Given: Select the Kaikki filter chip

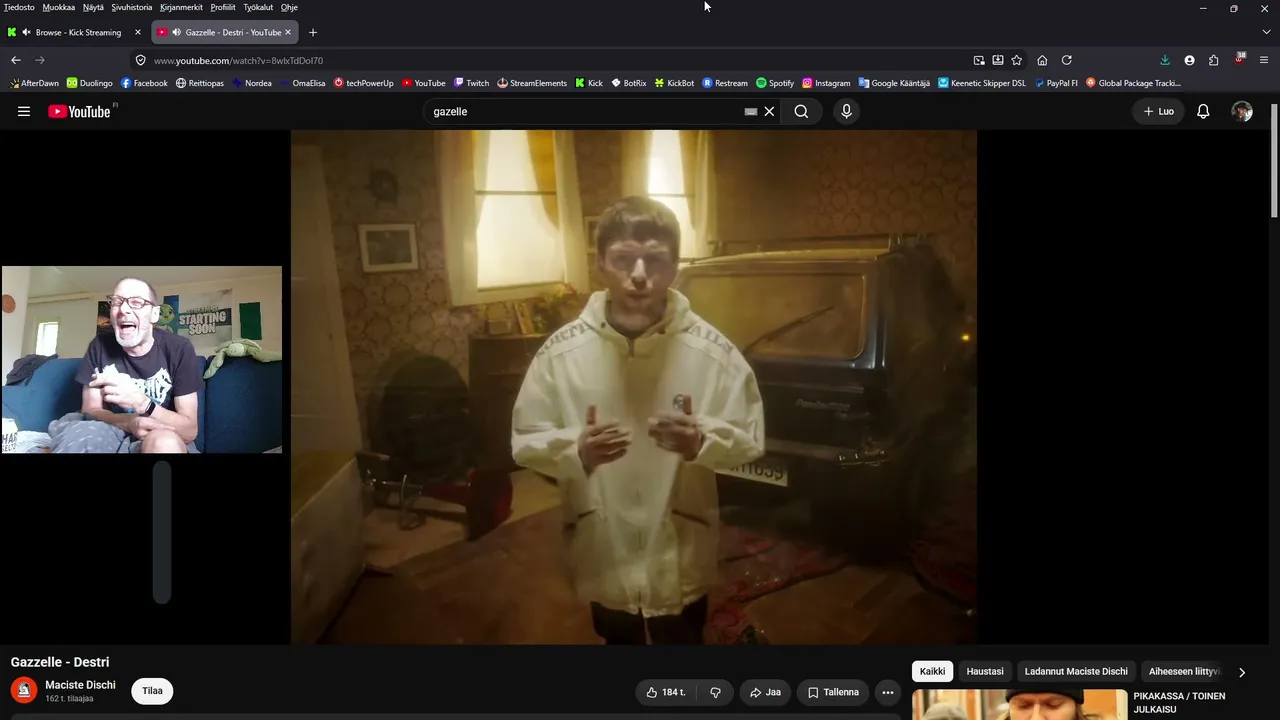Looking at the screenshot, I should click(932, 672).
